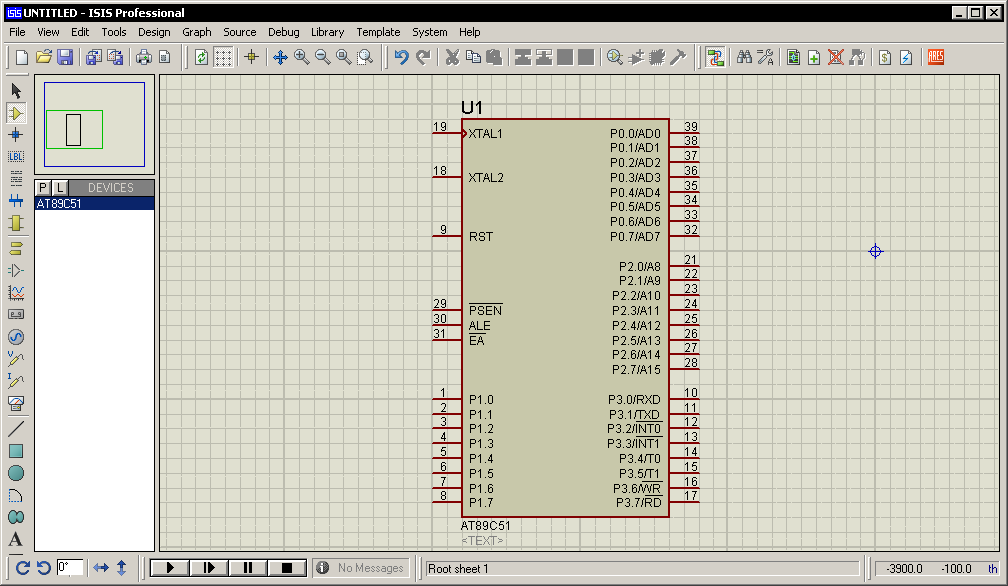Click the Print toolbar icon
The width and height of the screenshot is (1008, 586).
click(144, 57)
